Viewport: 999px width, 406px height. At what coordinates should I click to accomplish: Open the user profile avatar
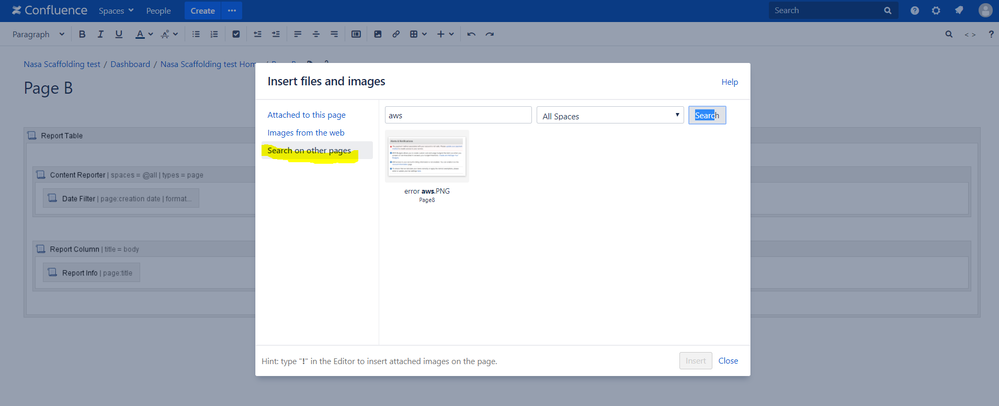[x=985, y=11]
